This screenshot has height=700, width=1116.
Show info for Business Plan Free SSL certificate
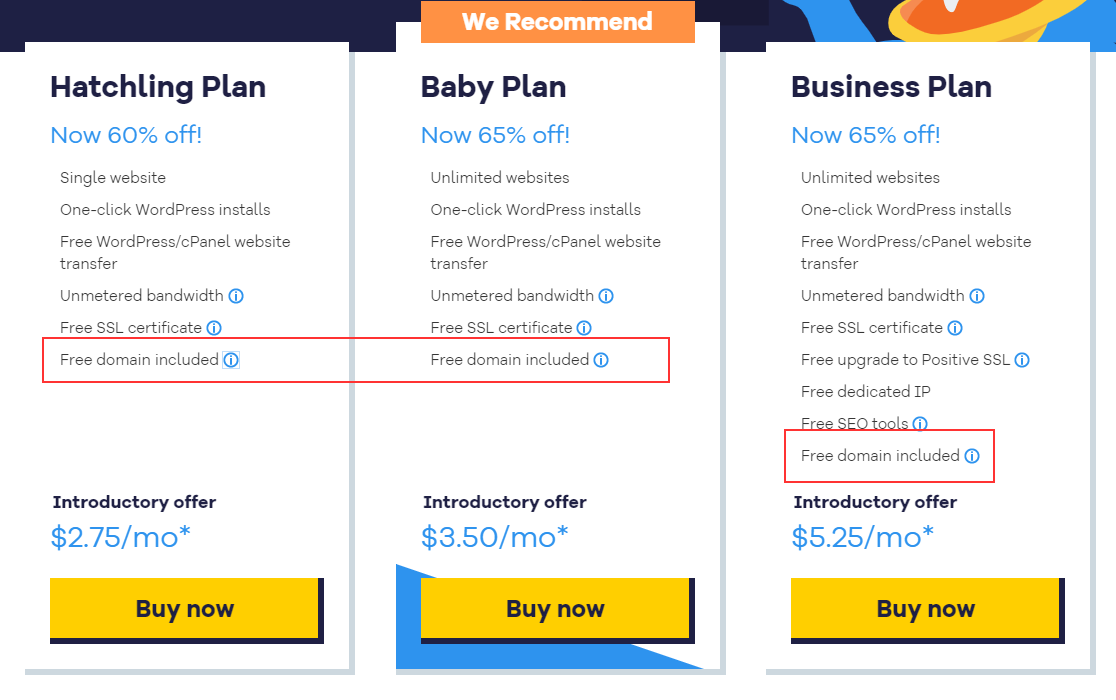coord(955,328)
